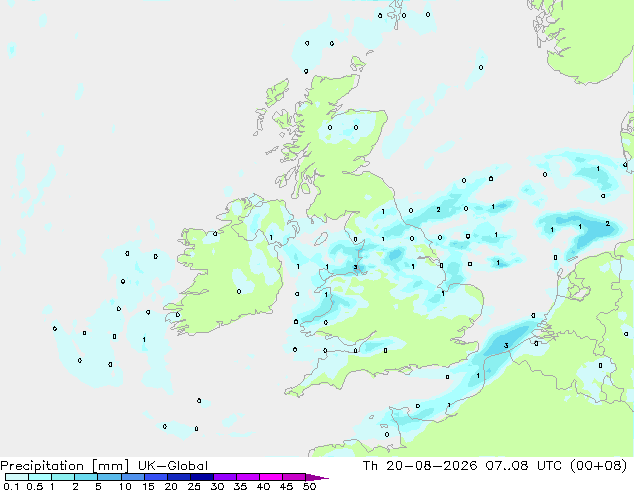Click the lightest 0.1–0.5 mm legend swatch

point(17,477)
